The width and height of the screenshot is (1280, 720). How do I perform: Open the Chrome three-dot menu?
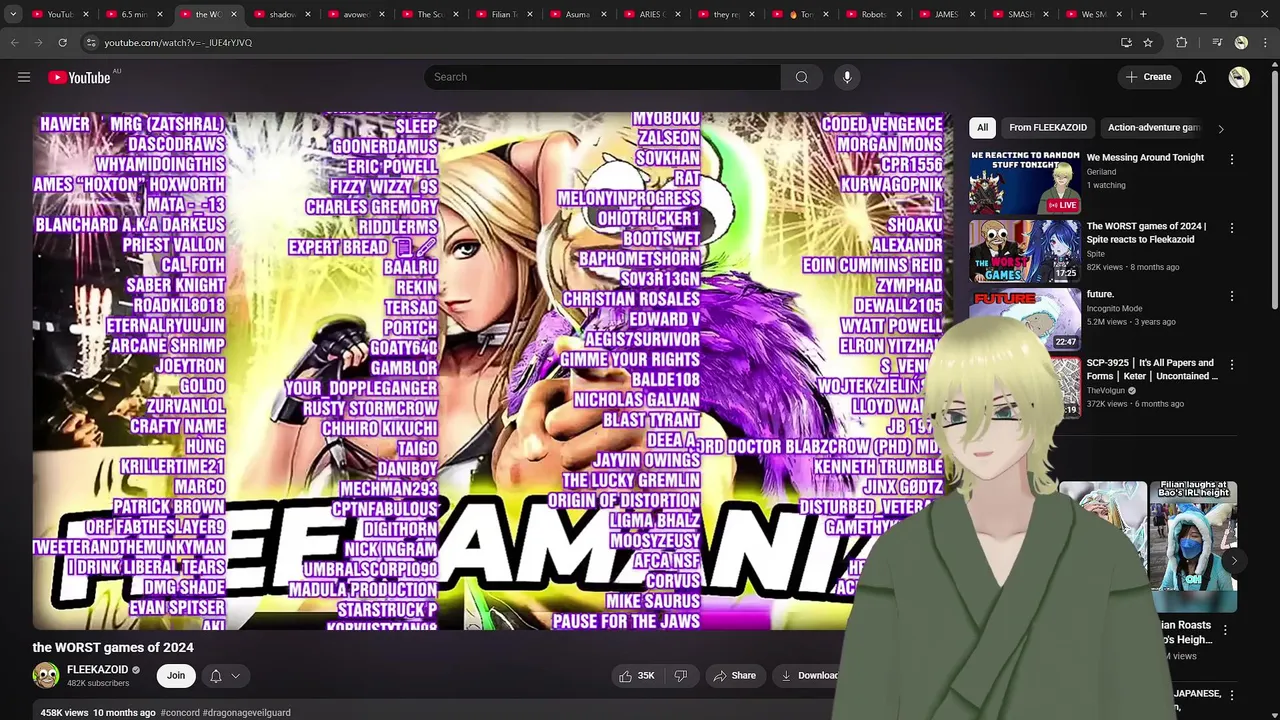(1265, 42)
